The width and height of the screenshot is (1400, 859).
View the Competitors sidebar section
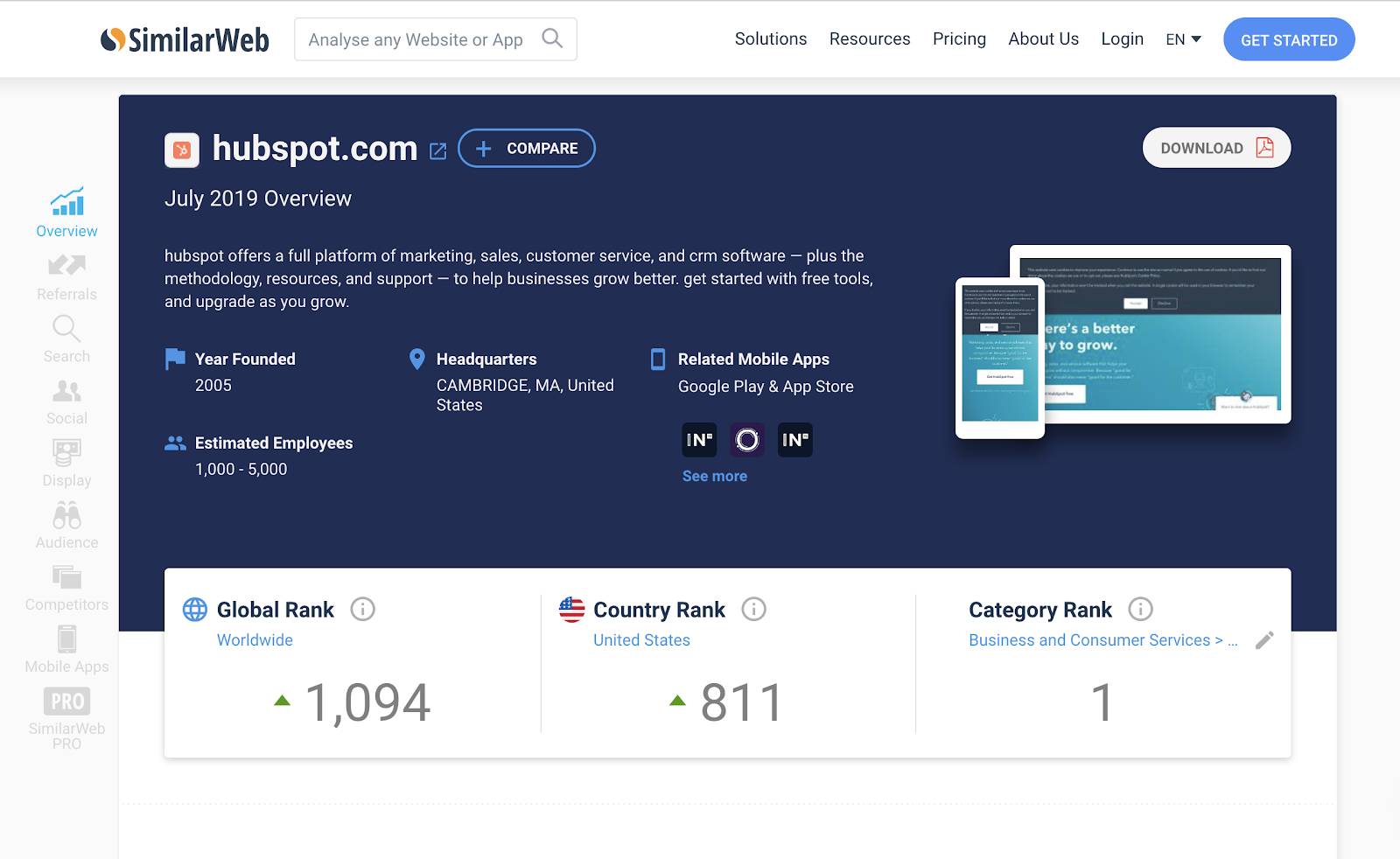tap(66, 589)
